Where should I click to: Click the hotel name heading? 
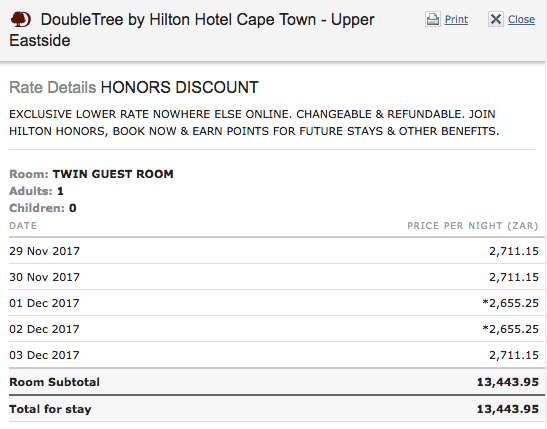(x=192, y=30)
